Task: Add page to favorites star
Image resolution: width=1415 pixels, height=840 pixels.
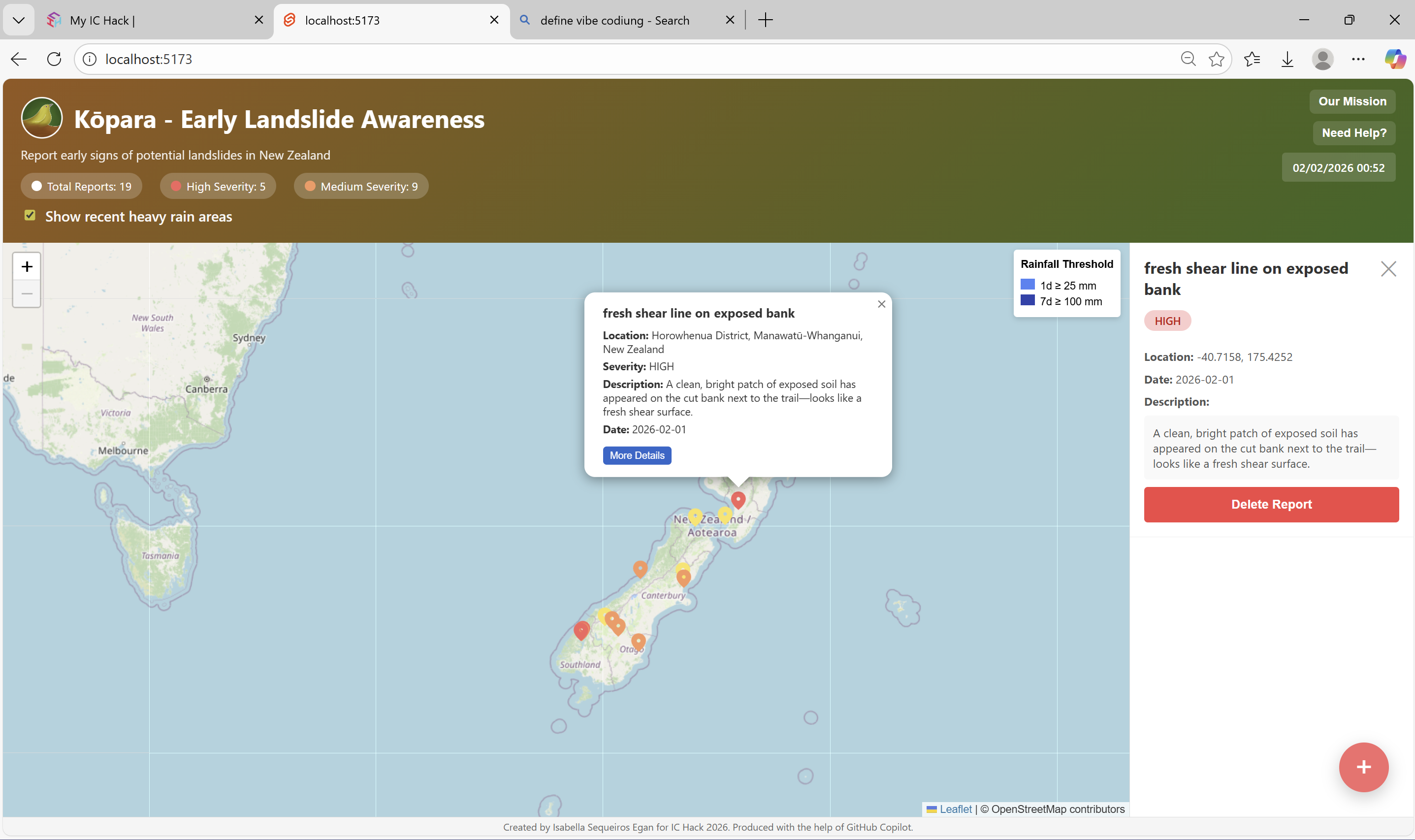Action: coord(1216,59)
